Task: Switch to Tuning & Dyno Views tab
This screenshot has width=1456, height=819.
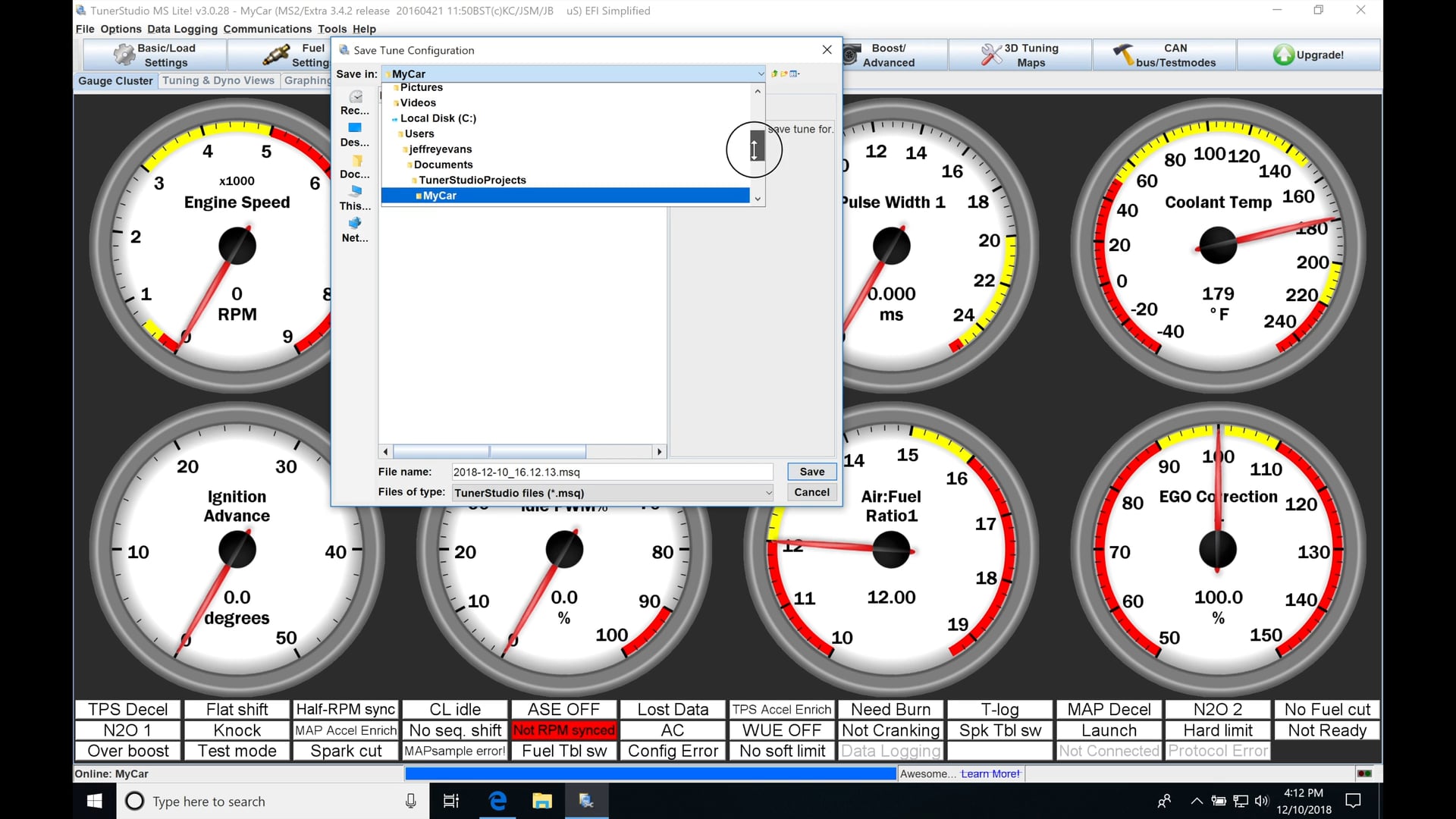Action: [x=218, y=80]
